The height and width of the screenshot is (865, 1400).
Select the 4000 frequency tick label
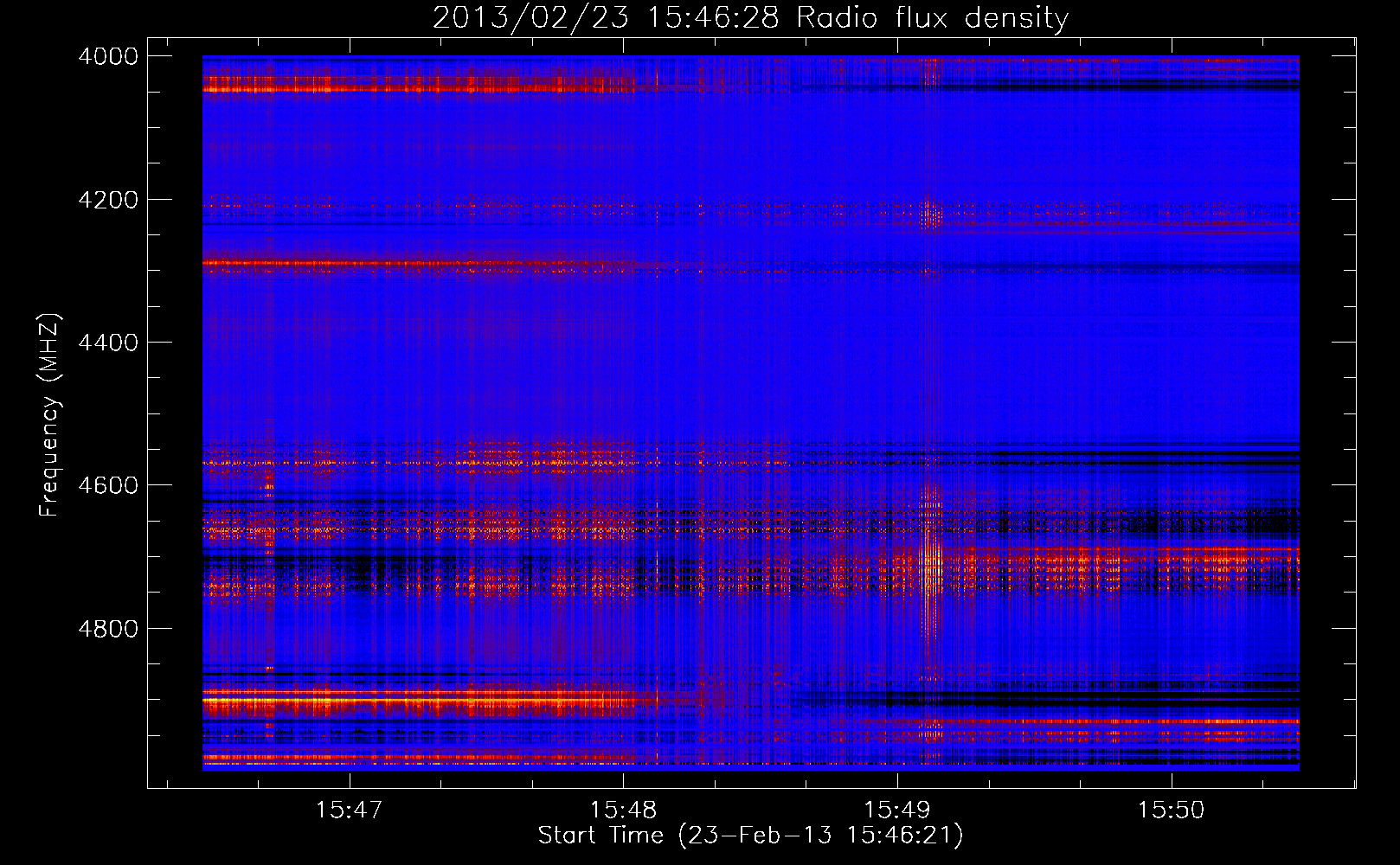[x=108, y=56]
